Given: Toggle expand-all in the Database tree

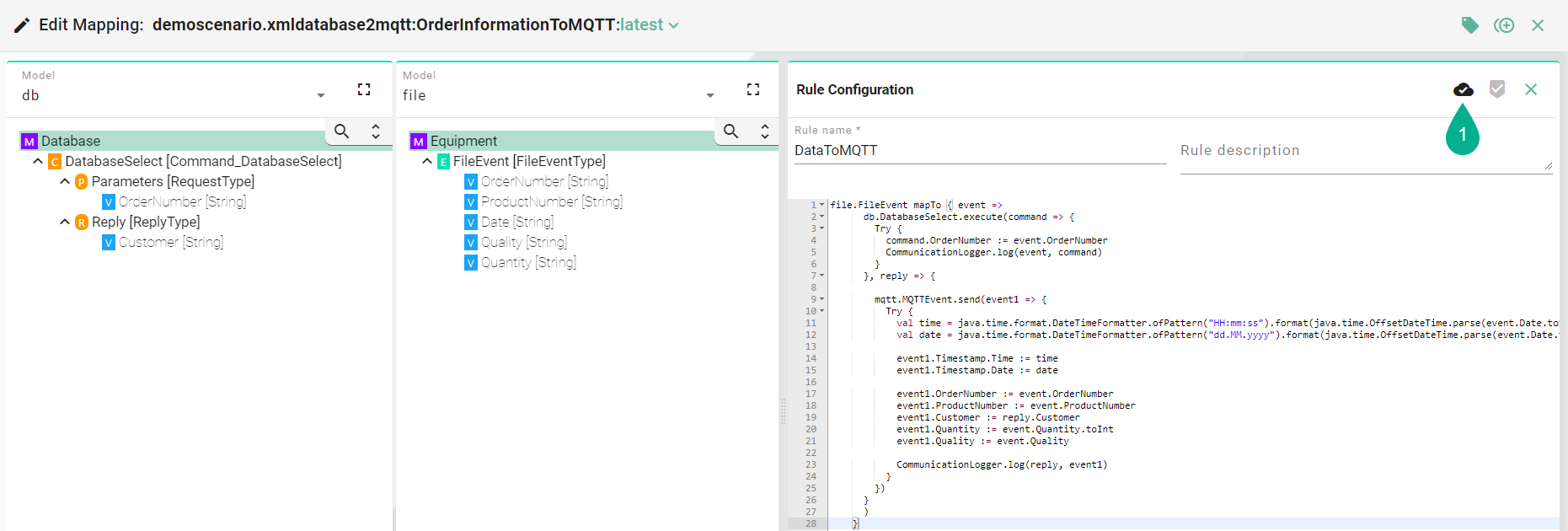Looking at the screenshot, I should (x=376, y=131).
